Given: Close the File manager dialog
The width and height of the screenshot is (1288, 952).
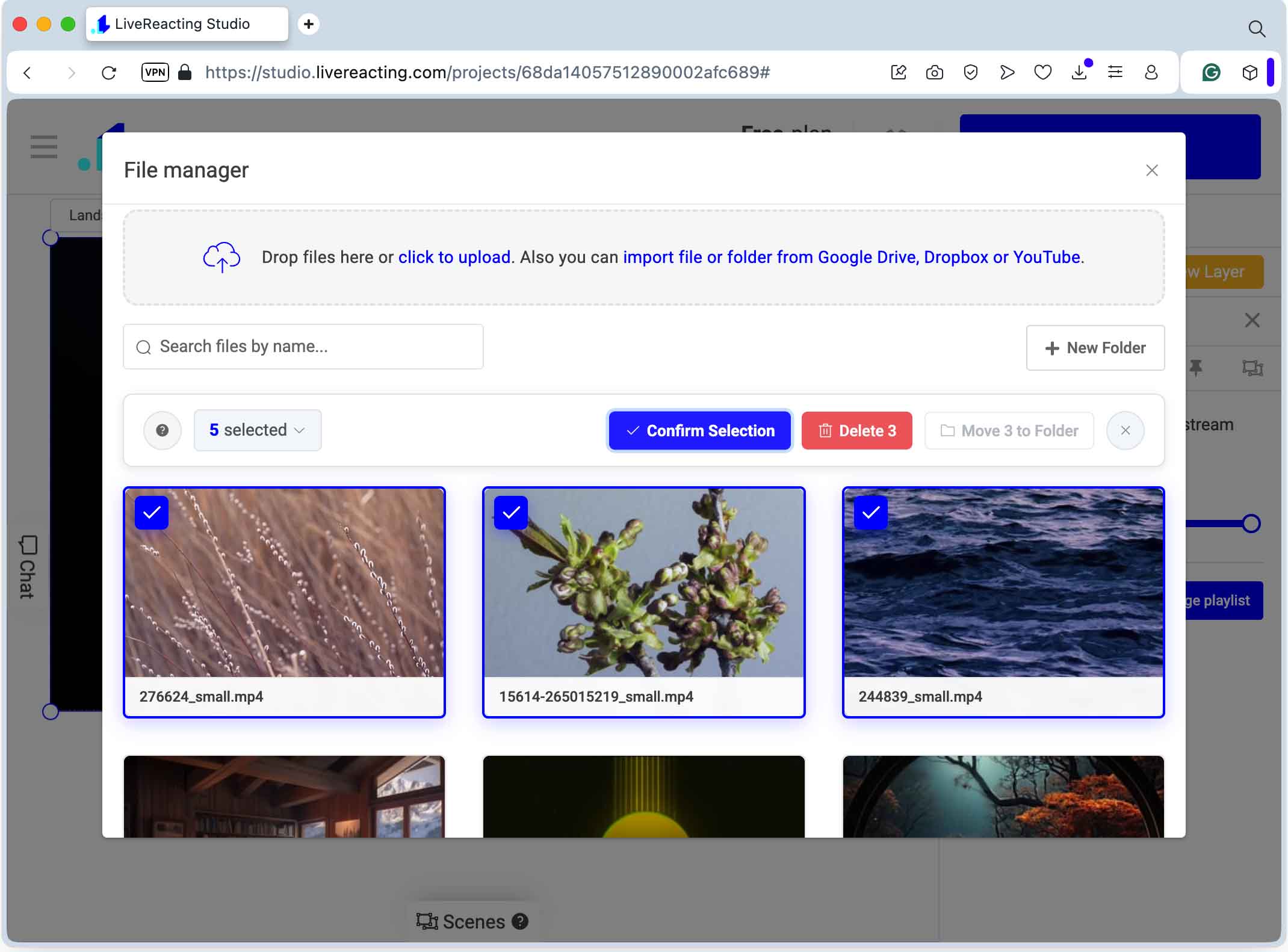Looking at the screenshot, I should 1151,170.
